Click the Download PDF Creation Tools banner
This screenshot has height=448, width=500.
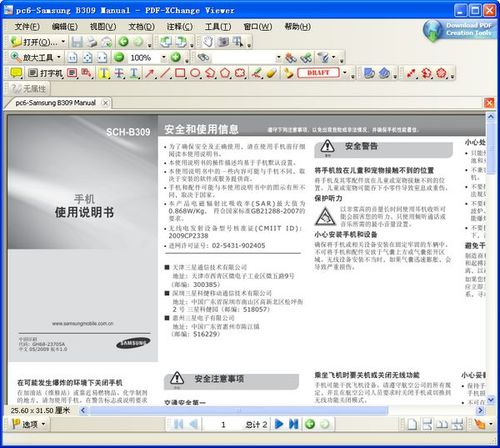coord(460,29)
